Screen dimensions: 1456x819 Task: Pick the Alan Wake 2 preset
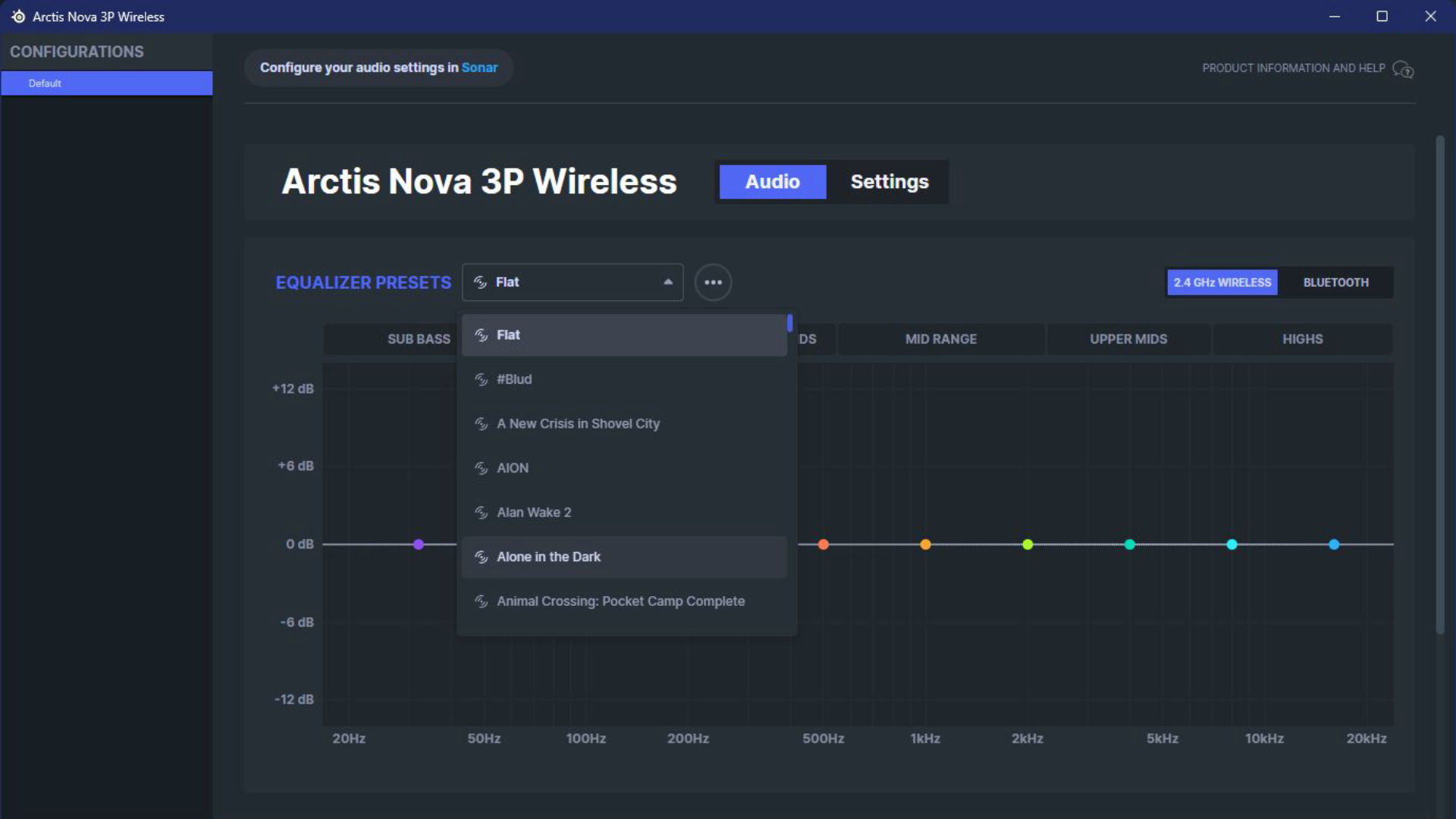[x=624, y=513]
